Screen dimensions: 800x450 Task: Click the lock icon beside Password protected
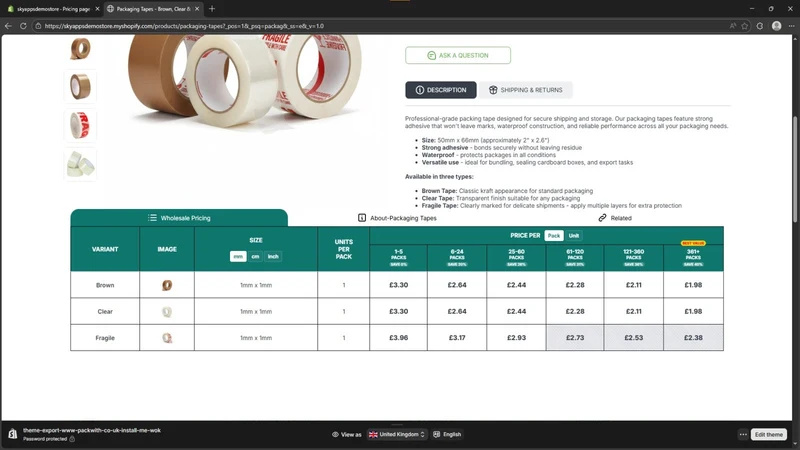coord(72,439)
